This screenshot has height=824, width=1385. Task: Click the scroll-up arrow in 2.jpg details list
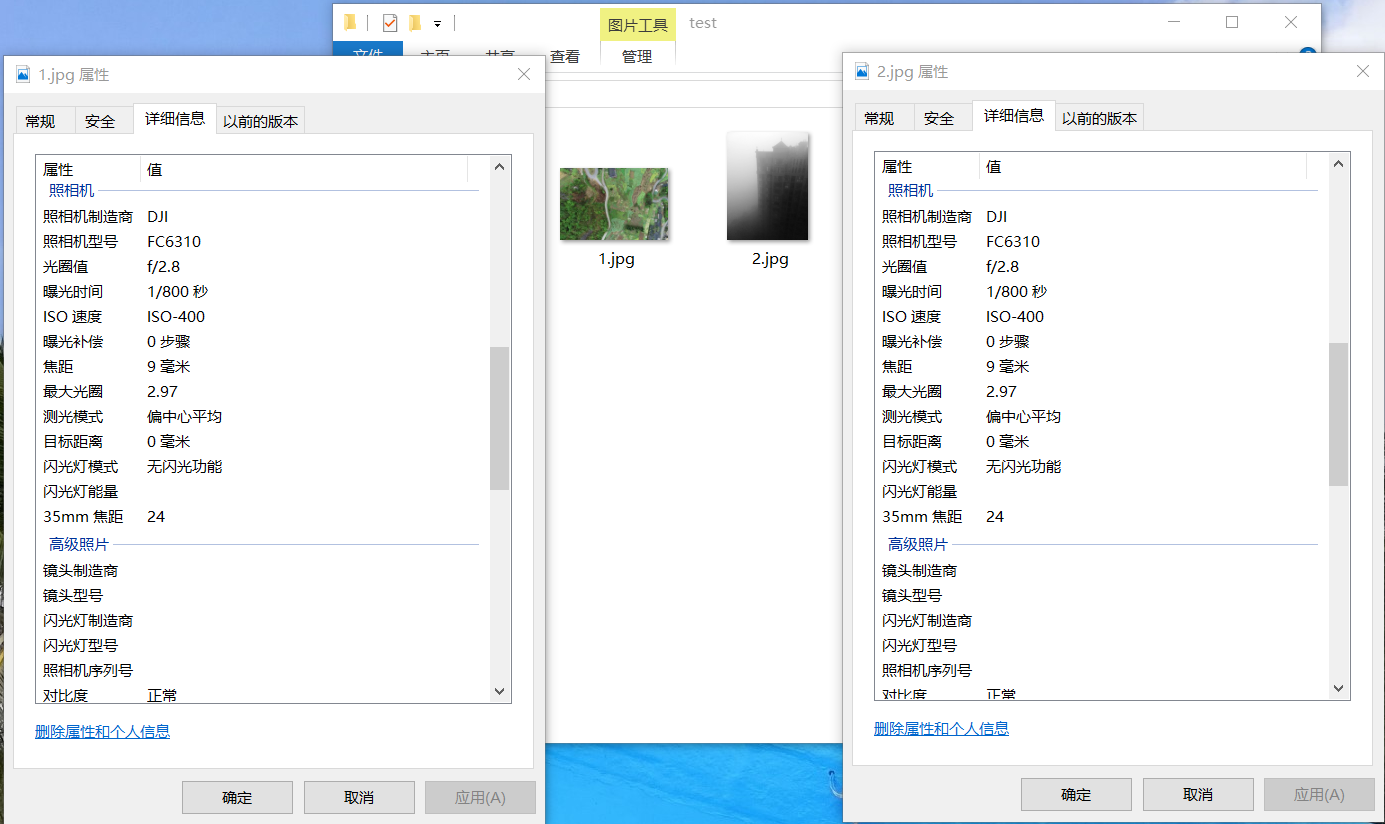[1338, 162]
